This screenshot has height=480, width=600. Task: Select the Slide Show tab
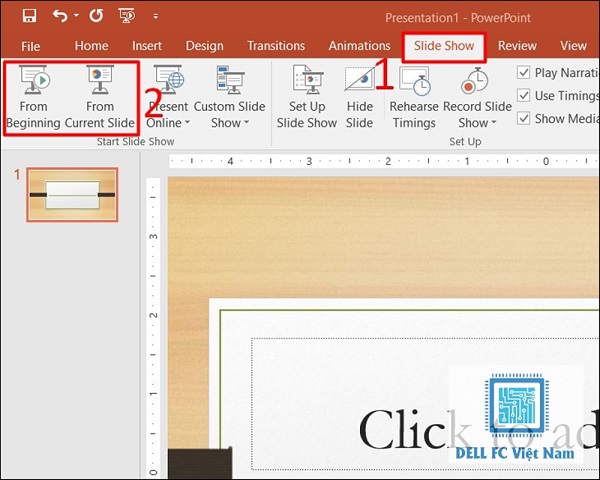point(444,46)
